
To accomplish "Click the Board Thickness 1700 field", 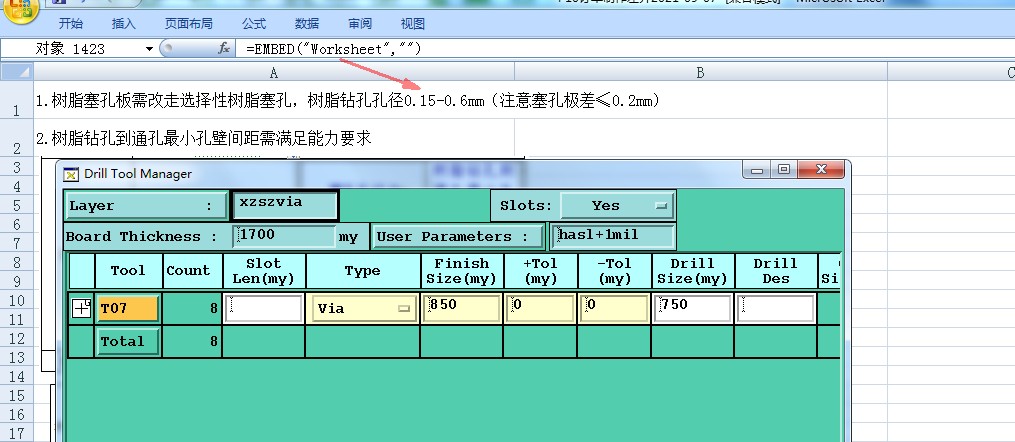I will (284, 236).
